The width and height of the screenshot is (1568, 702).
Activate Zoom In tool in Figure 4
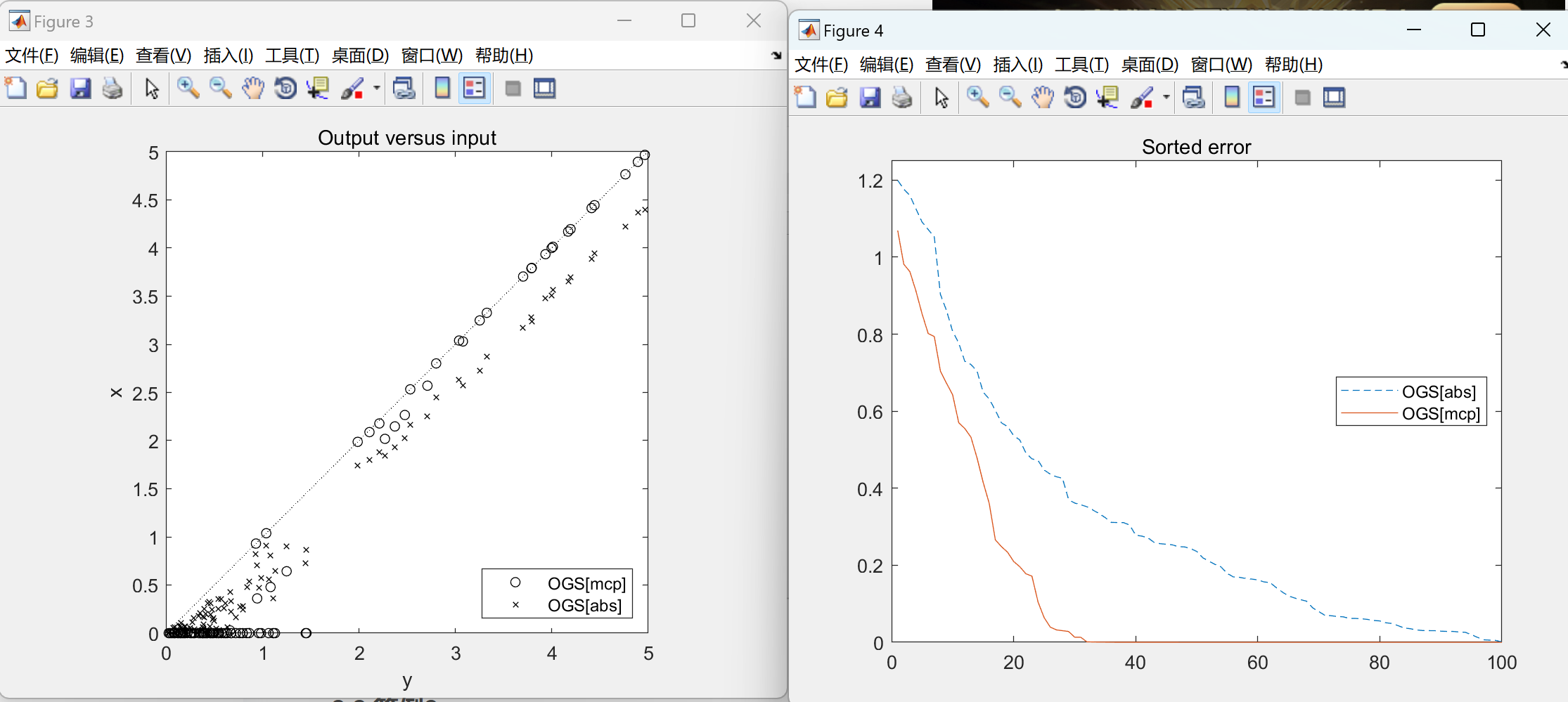pyautogui.click(x=977, y=98)
